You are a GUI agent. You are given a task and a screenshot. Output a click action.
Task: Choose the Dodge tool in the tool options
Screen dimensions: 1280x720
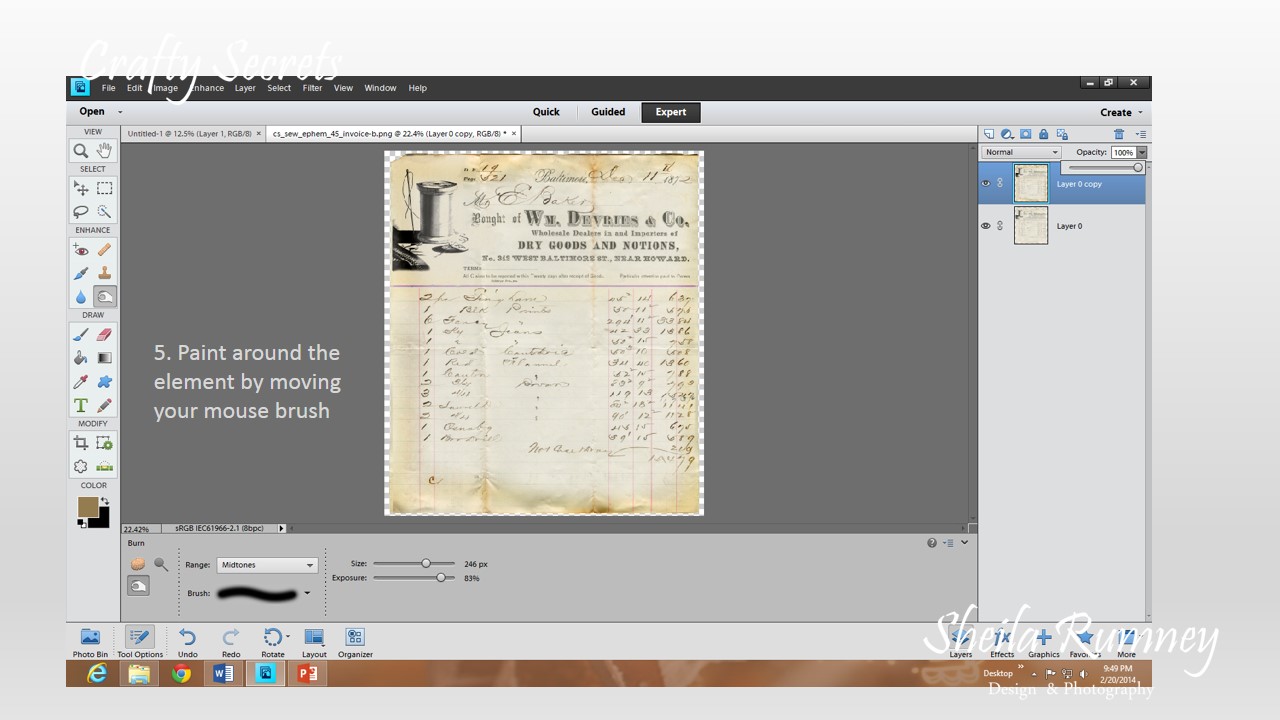click(x=160, y=564)
